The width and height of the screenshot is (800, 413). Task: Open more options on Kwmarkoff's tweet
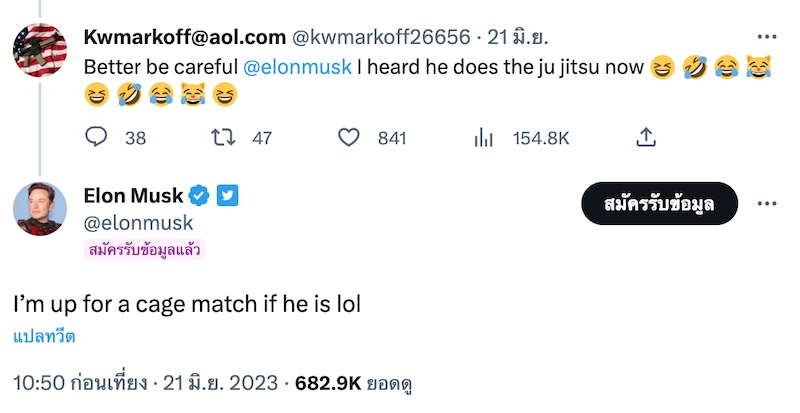coord(767,38)
